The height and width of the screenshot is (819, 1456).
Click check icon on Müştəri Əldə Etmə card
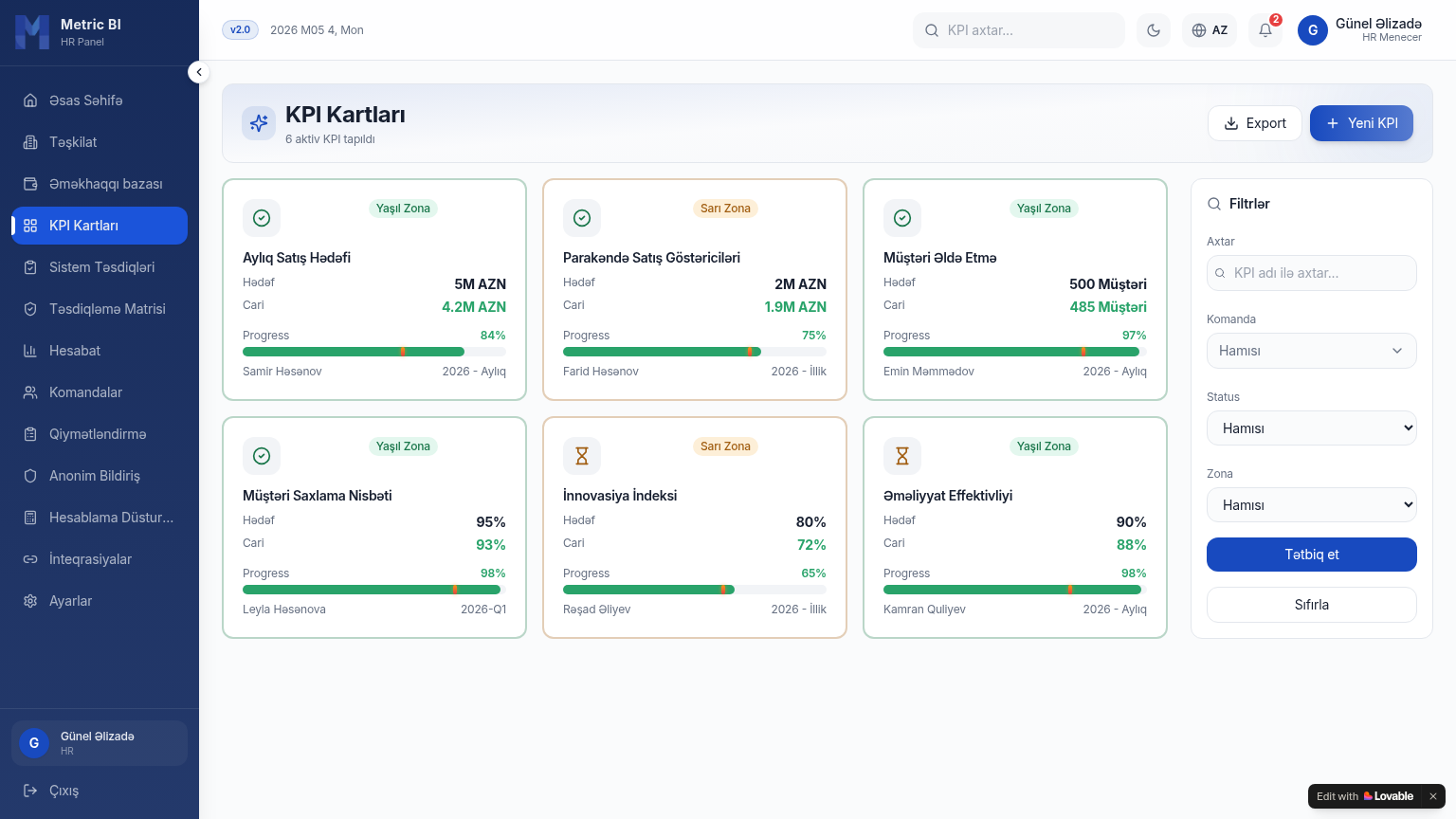(902, 218)
